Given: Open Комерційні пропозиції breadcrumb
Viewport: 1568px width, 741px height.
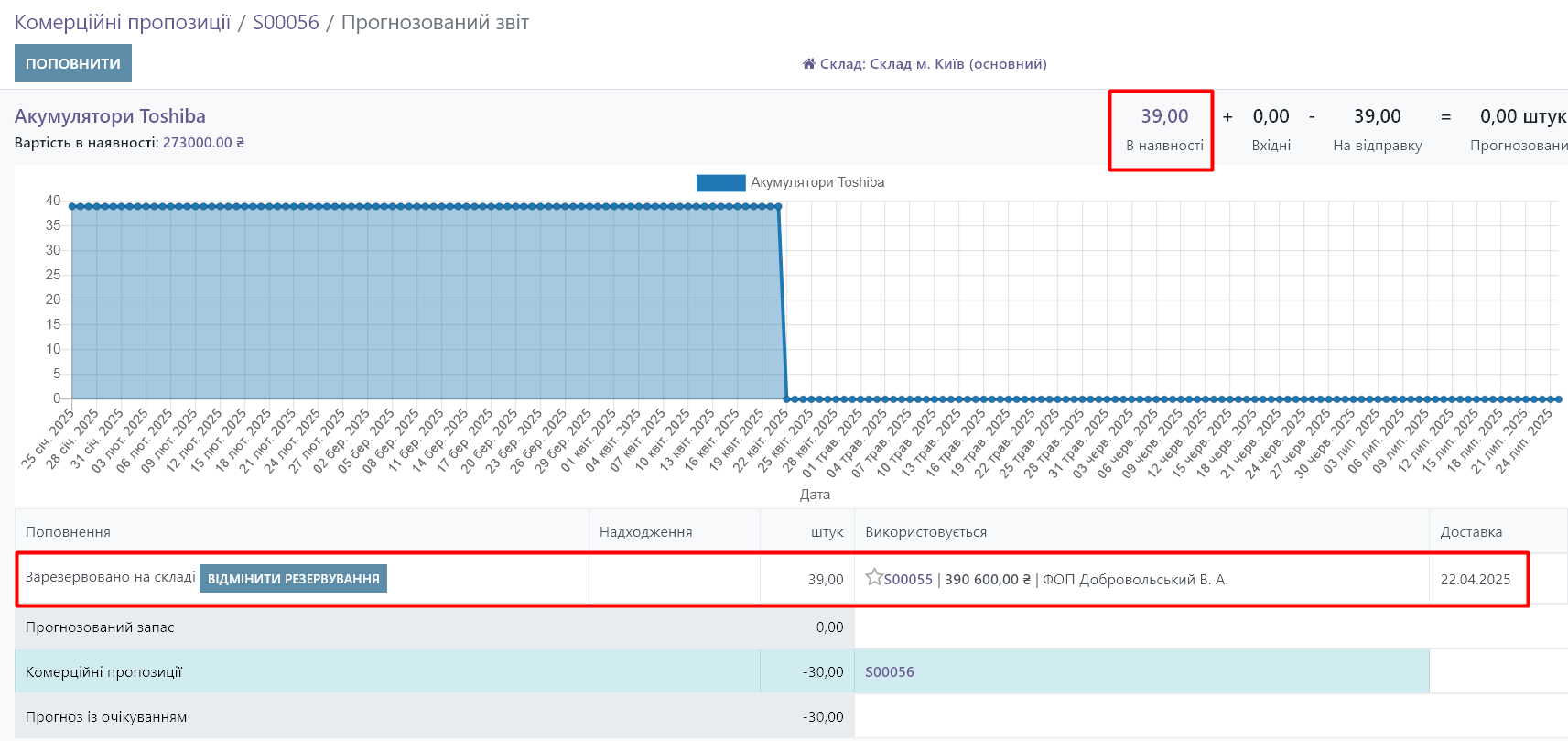Looking at the screenshot, I should click(x=123, y=22).
